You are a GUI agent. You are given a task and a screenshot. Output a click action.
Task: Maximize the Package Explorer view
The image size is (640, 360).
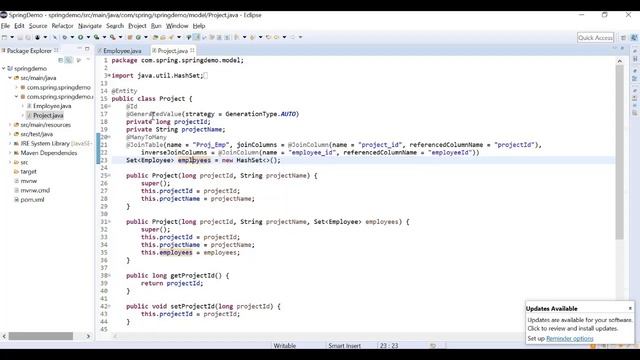[x=87, y=49]
